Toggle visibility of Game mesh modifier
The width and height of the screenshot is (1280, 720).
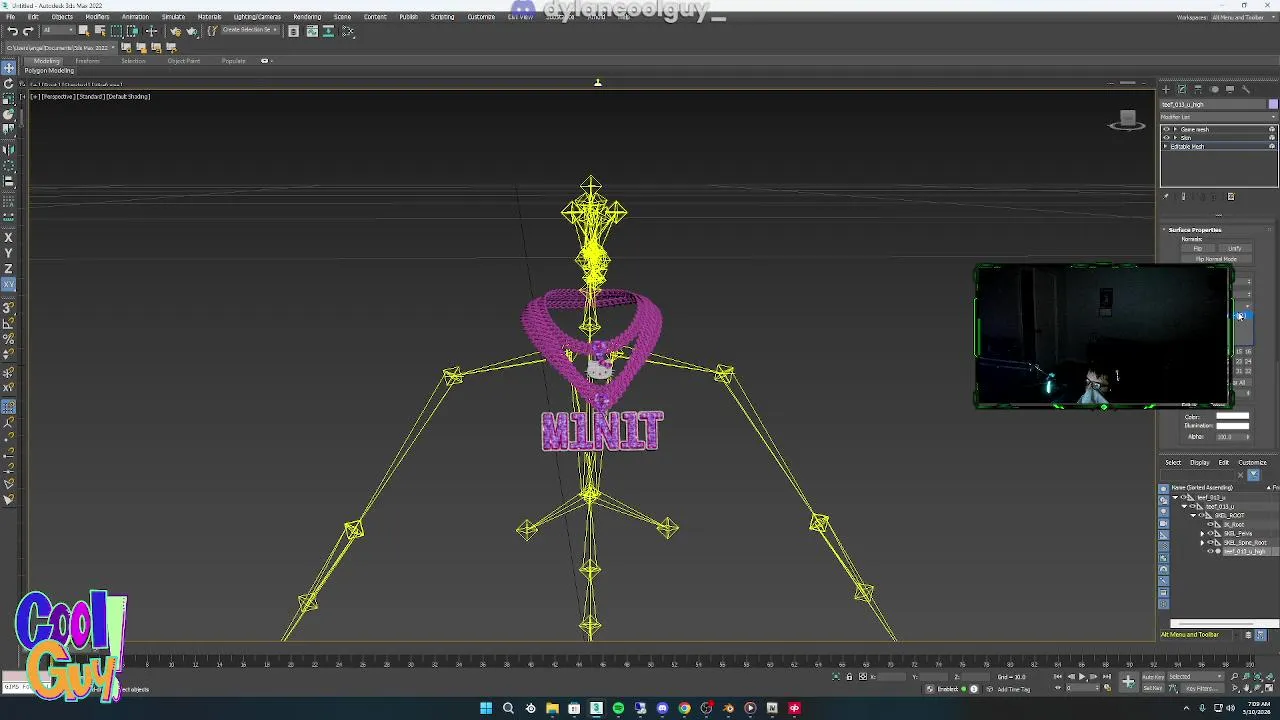[1166, 129]
